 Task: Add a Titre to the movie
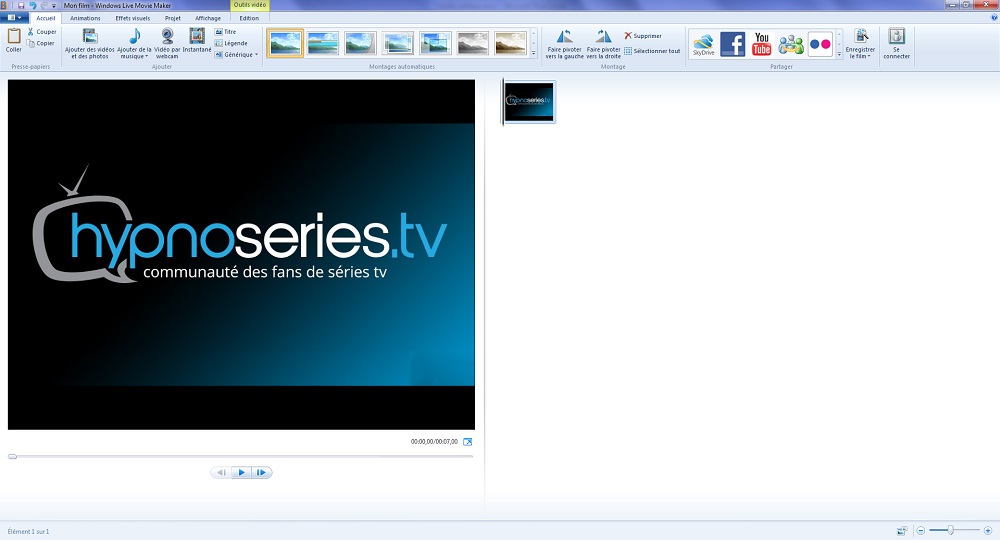(225, 31)
